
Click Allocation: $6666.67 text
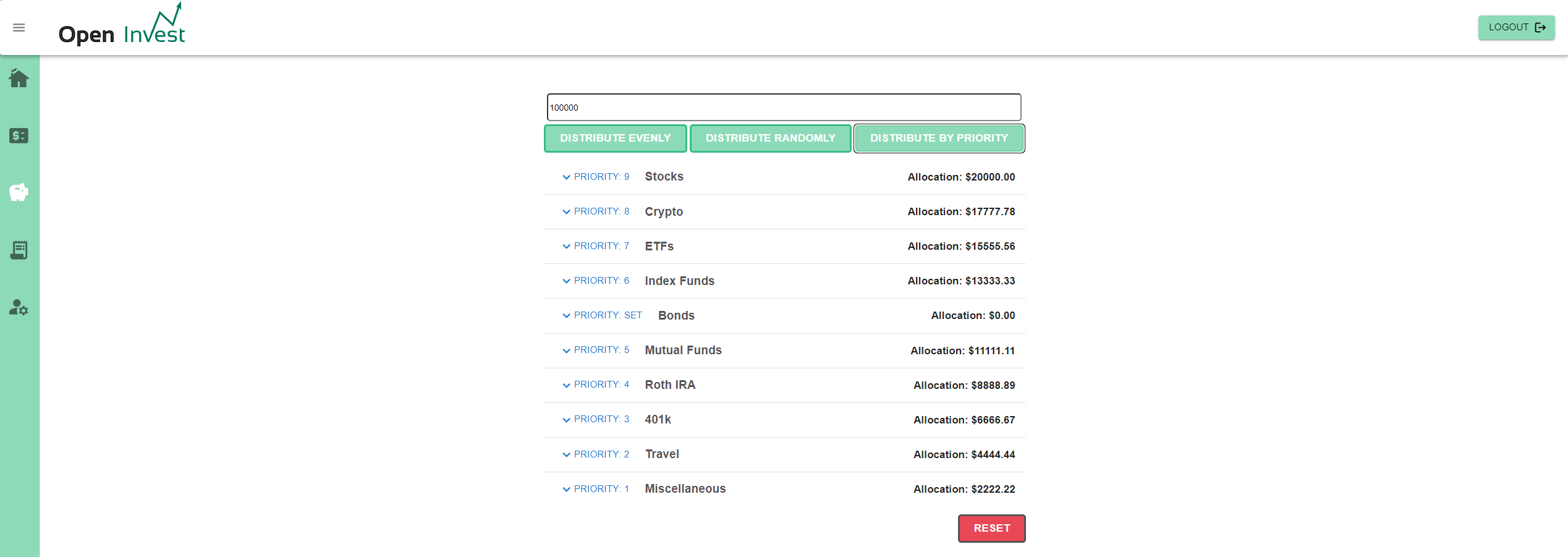(x=964, y=420)
